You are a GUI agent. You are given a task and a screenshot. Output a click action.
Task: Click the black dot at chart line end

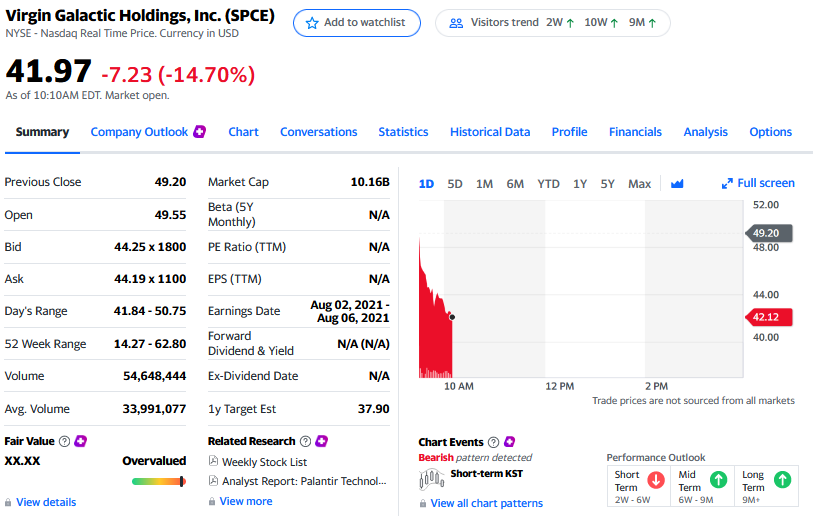click(x=452, y=317)
